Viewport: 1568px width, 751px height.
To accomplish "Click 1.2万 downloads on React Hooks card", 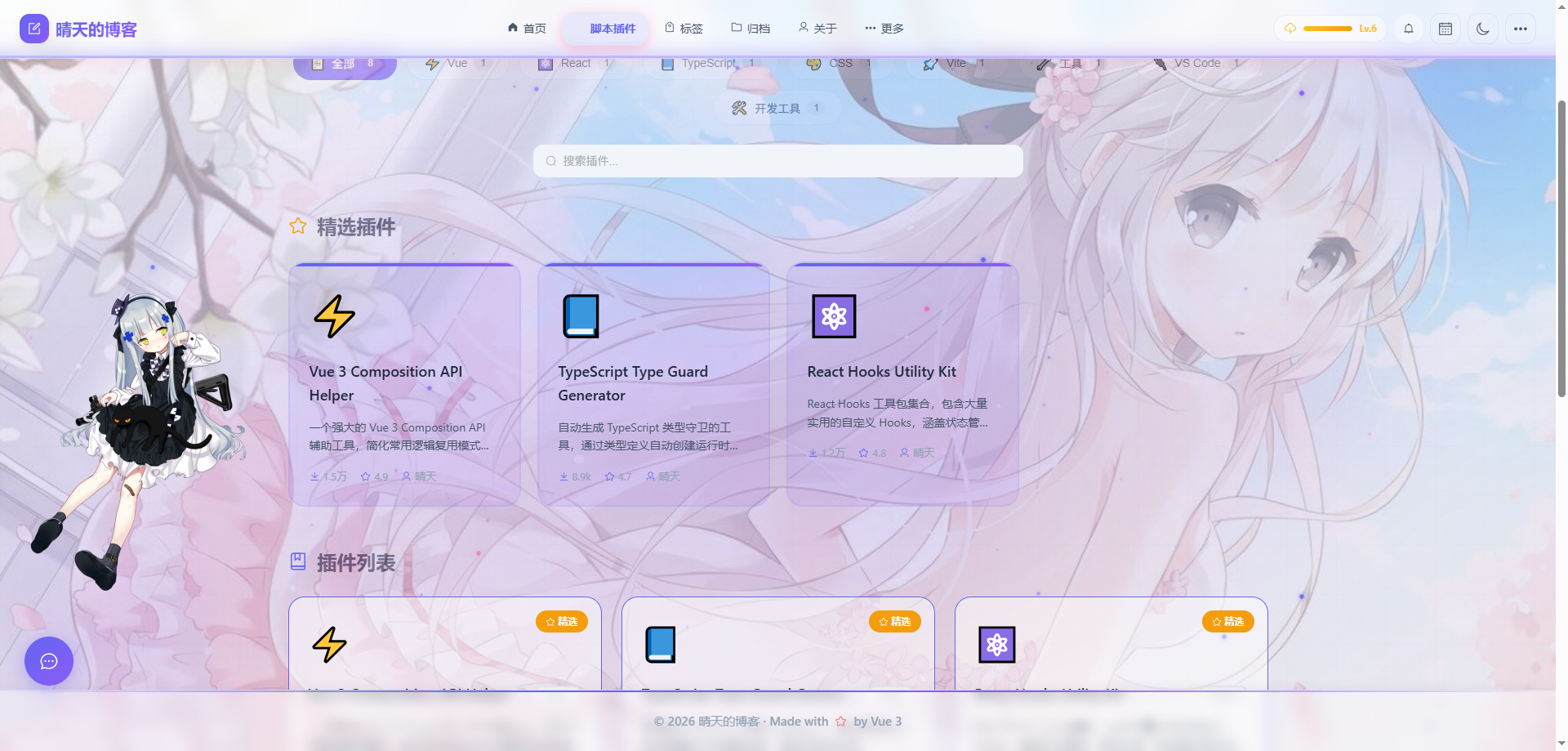I will pyautogui.click(x=826, y=453).
